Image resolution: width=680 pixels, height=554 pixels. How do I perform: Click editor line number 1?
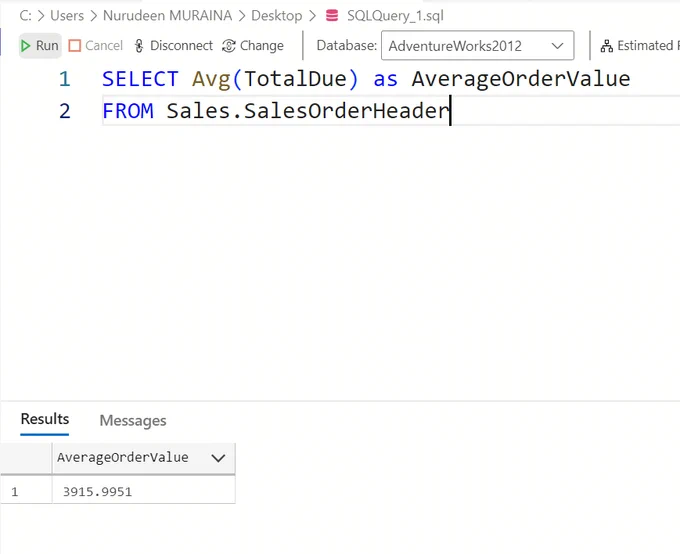[x=65, y=79]
